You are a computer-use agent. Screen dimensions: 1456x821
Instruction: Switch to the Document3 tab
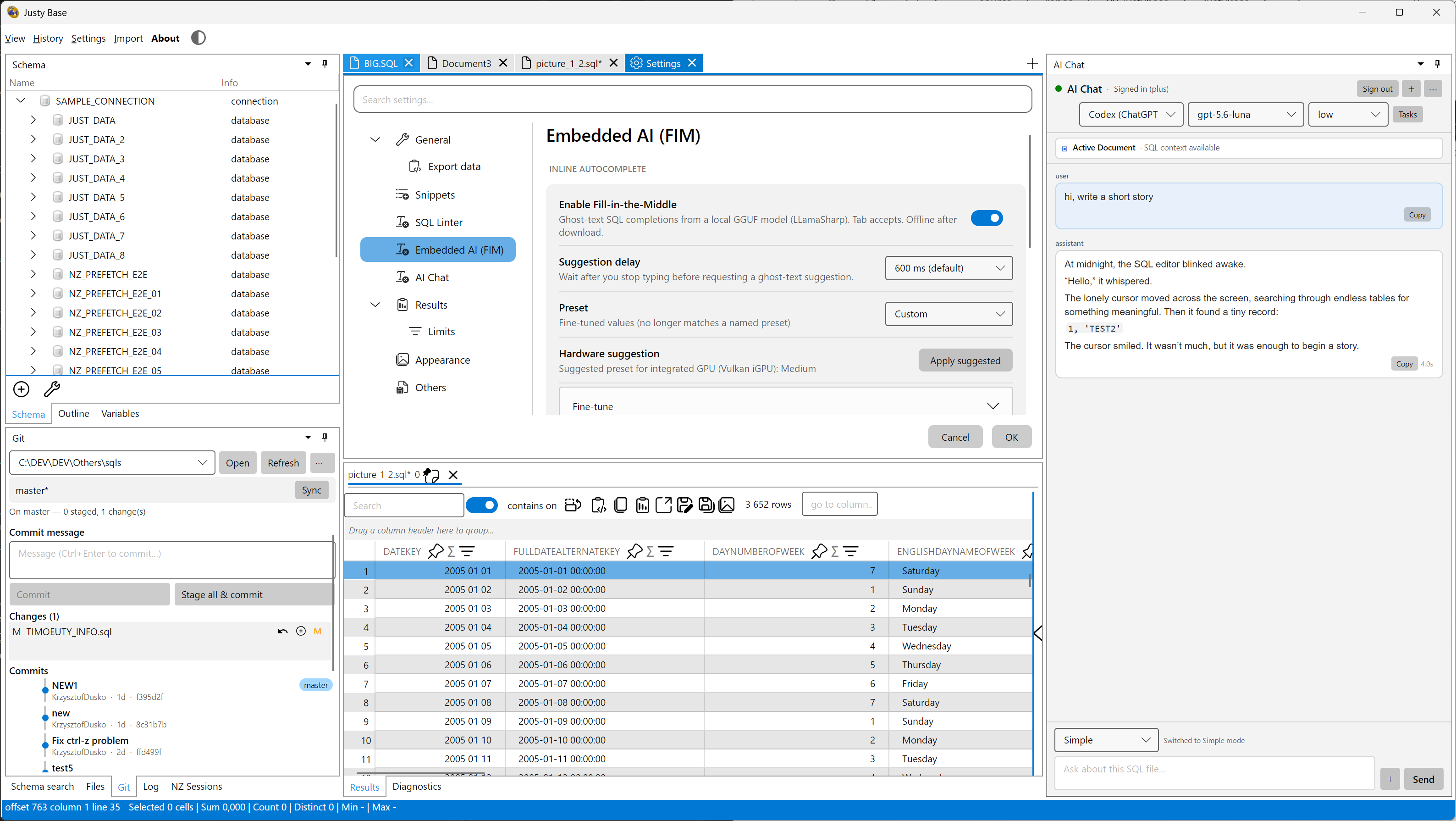466,63
